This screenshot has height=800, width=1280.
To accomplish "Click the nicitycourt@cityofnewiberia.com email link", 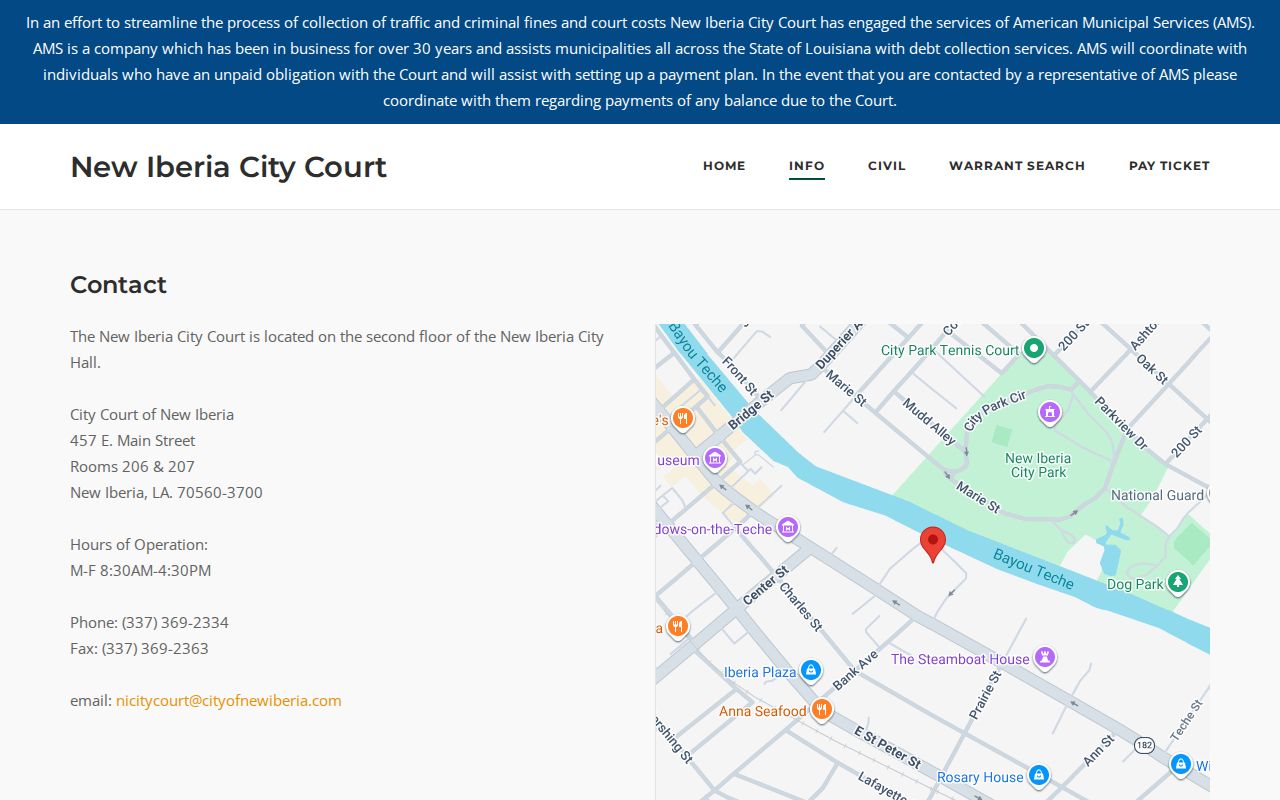I will pos(229,700).
